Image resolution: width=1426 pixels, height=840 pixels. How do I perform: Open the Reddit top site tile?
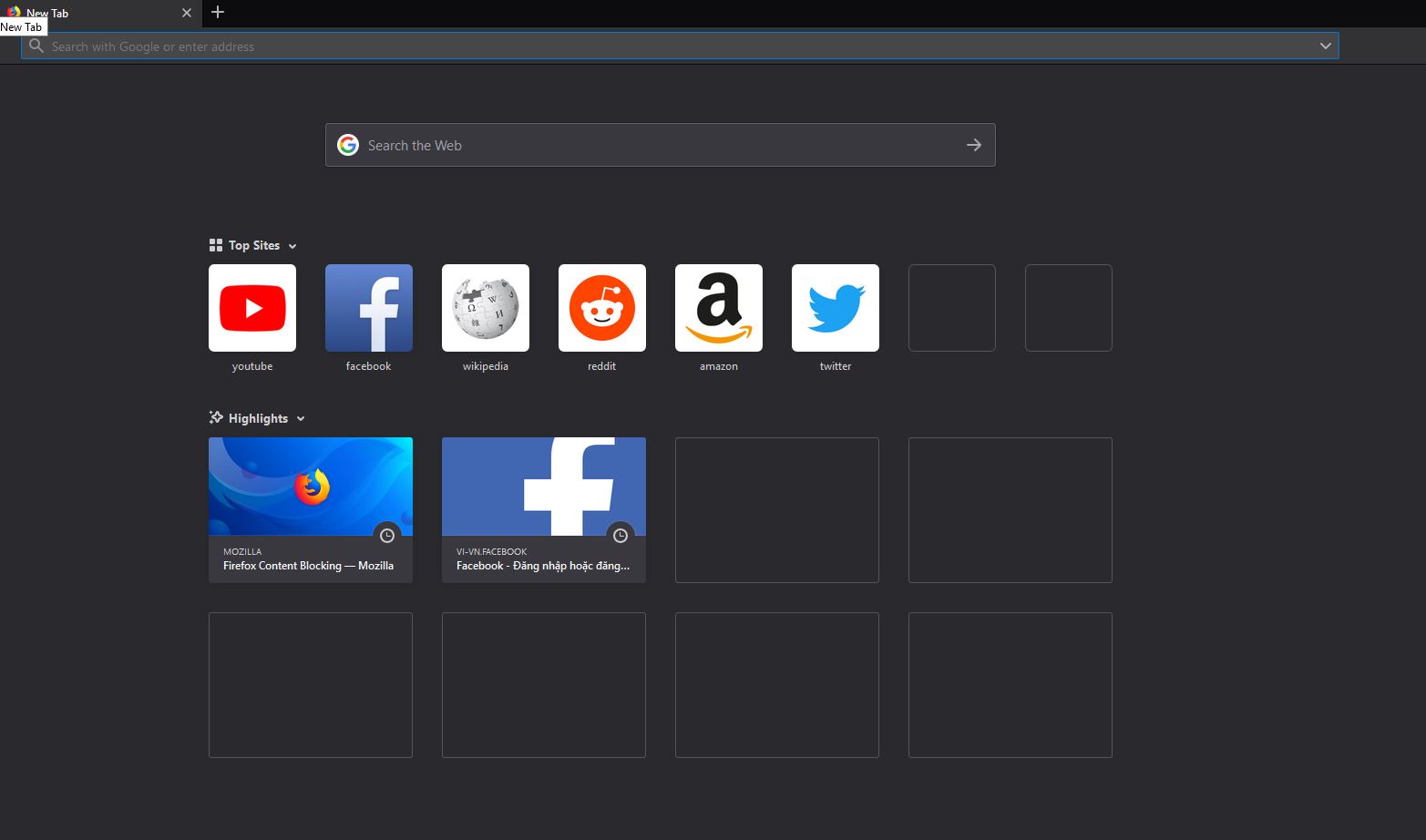coord(602,308)
